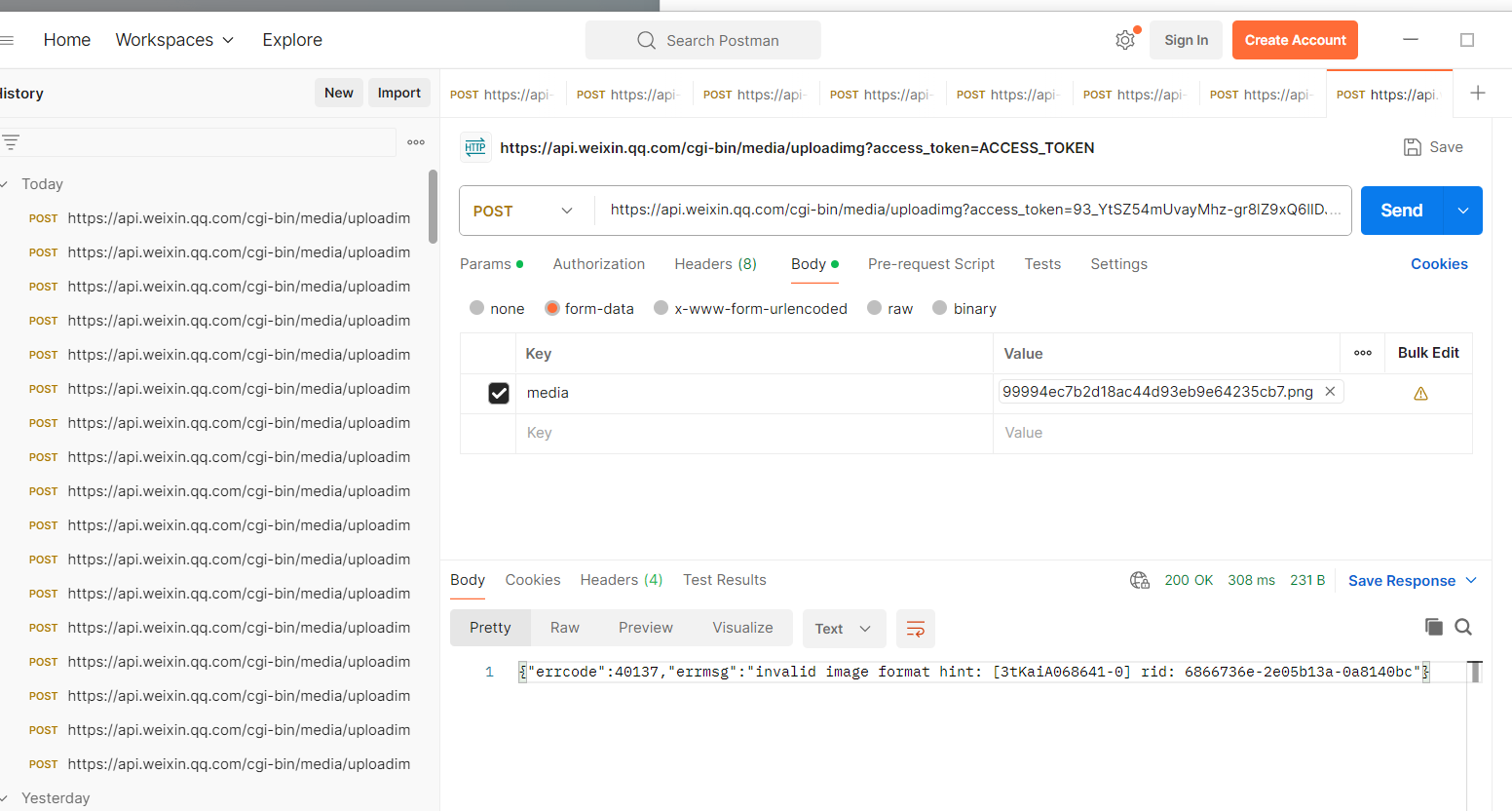Select x-www-form-urlencoded body type
1512x811 pixels.
(661, 308)
